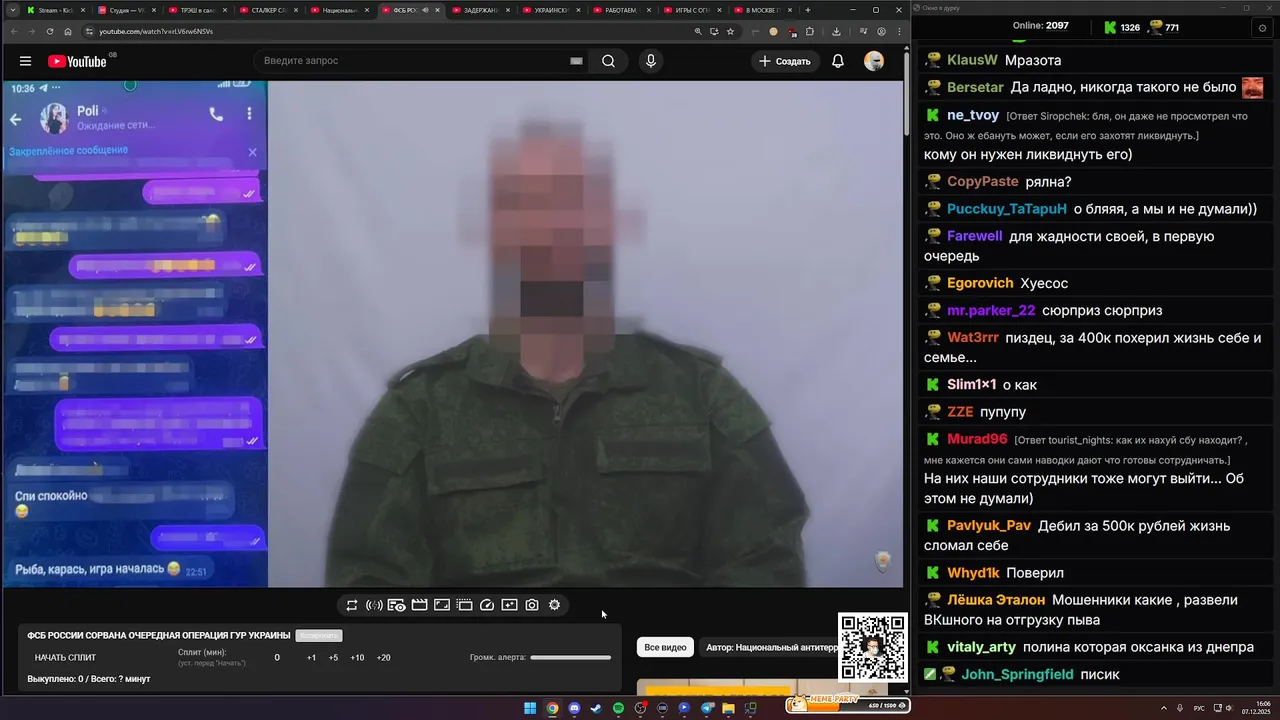The height and width of the screenshot is (720, 1280).
Task: Switch to the 'СТАЛКЕР' browser tab
Action: click(x=268, y=10)
